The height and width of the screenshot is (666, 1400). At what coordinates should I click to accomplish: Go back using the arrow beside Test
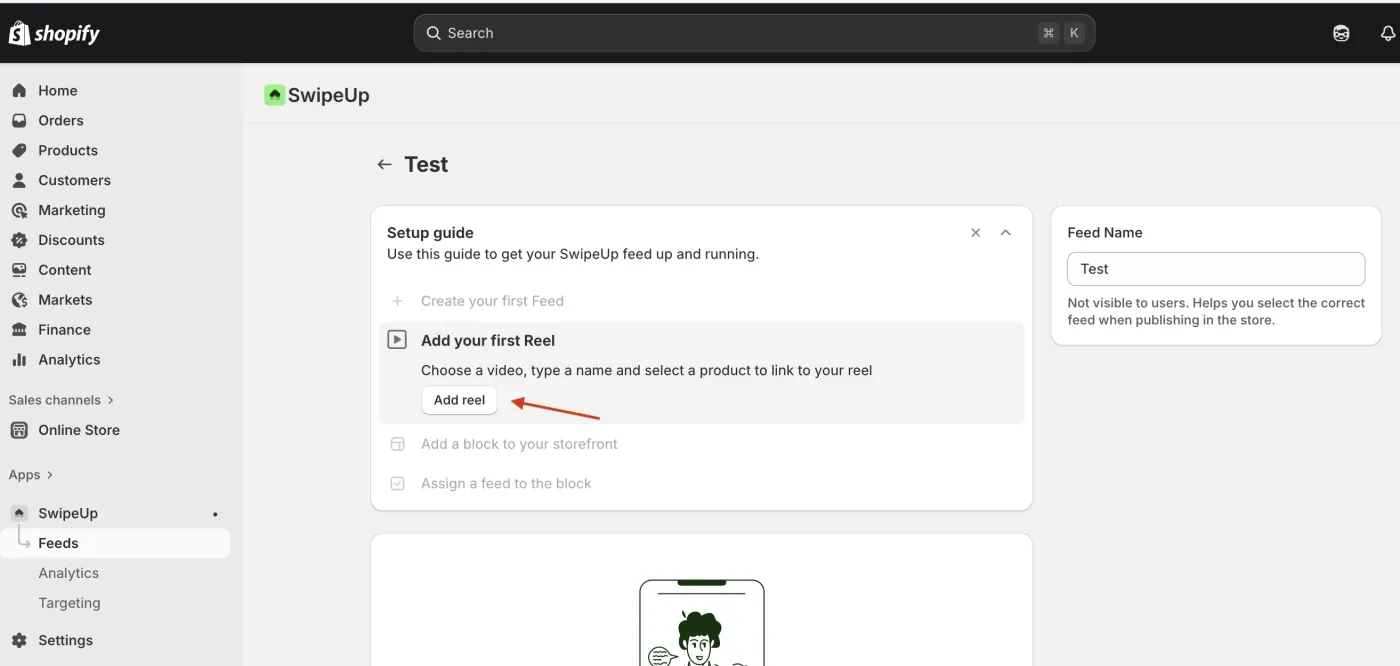tap(384, 164)
